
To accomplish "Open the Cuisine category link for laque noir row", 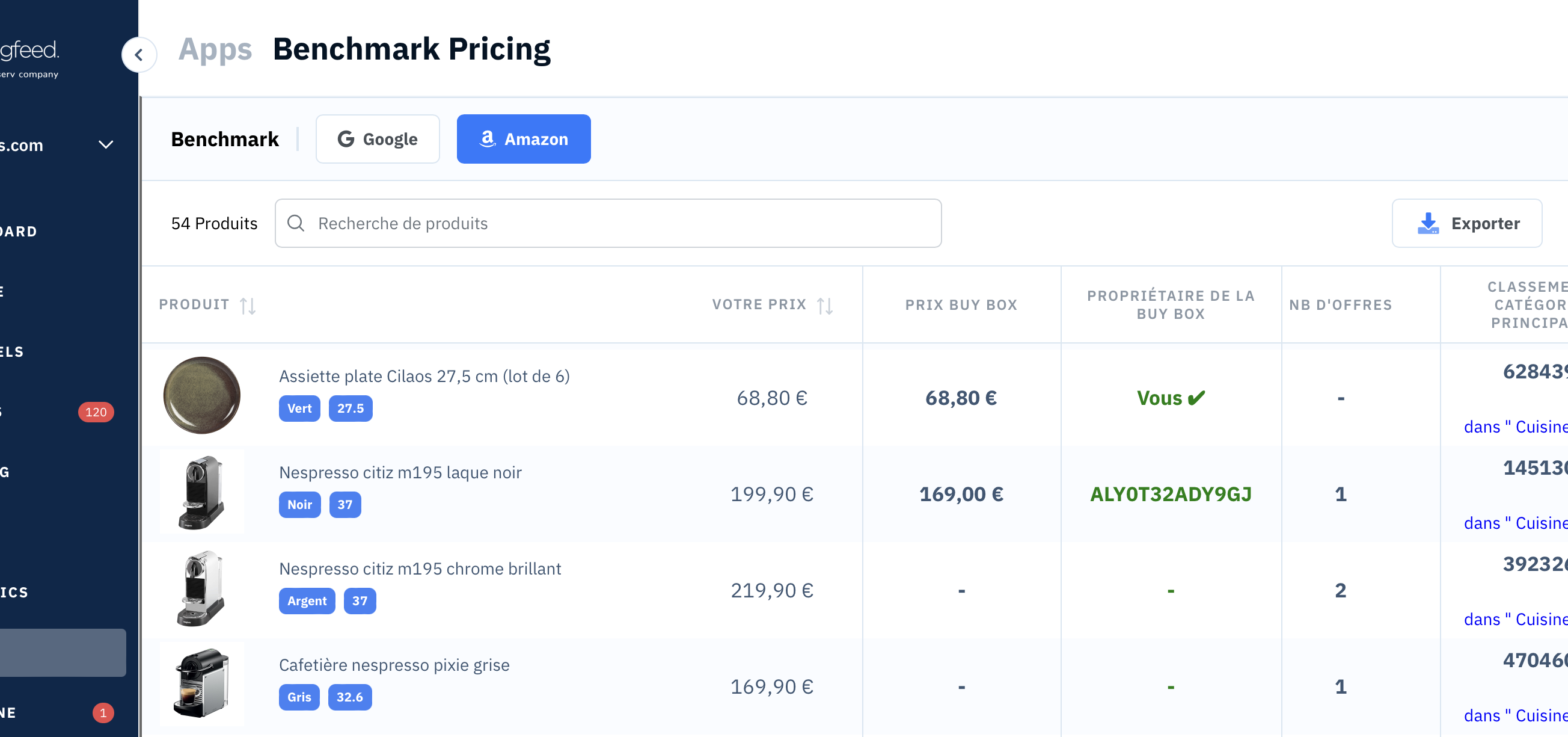I will [x=1516, y=523].
